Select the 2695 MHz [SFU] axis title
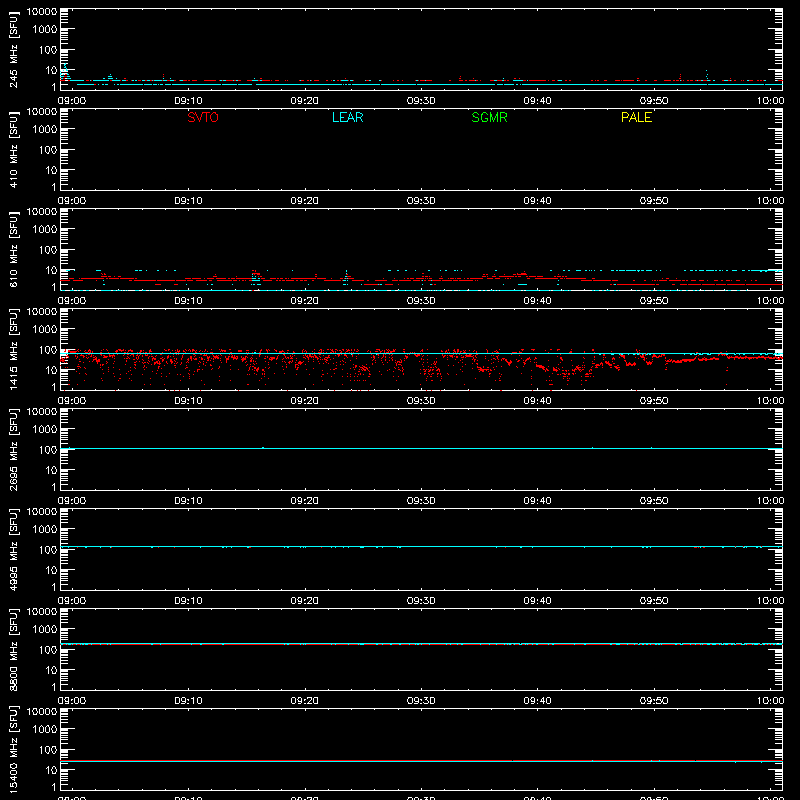Screen dimensions: 800x800 coord(14,449)
